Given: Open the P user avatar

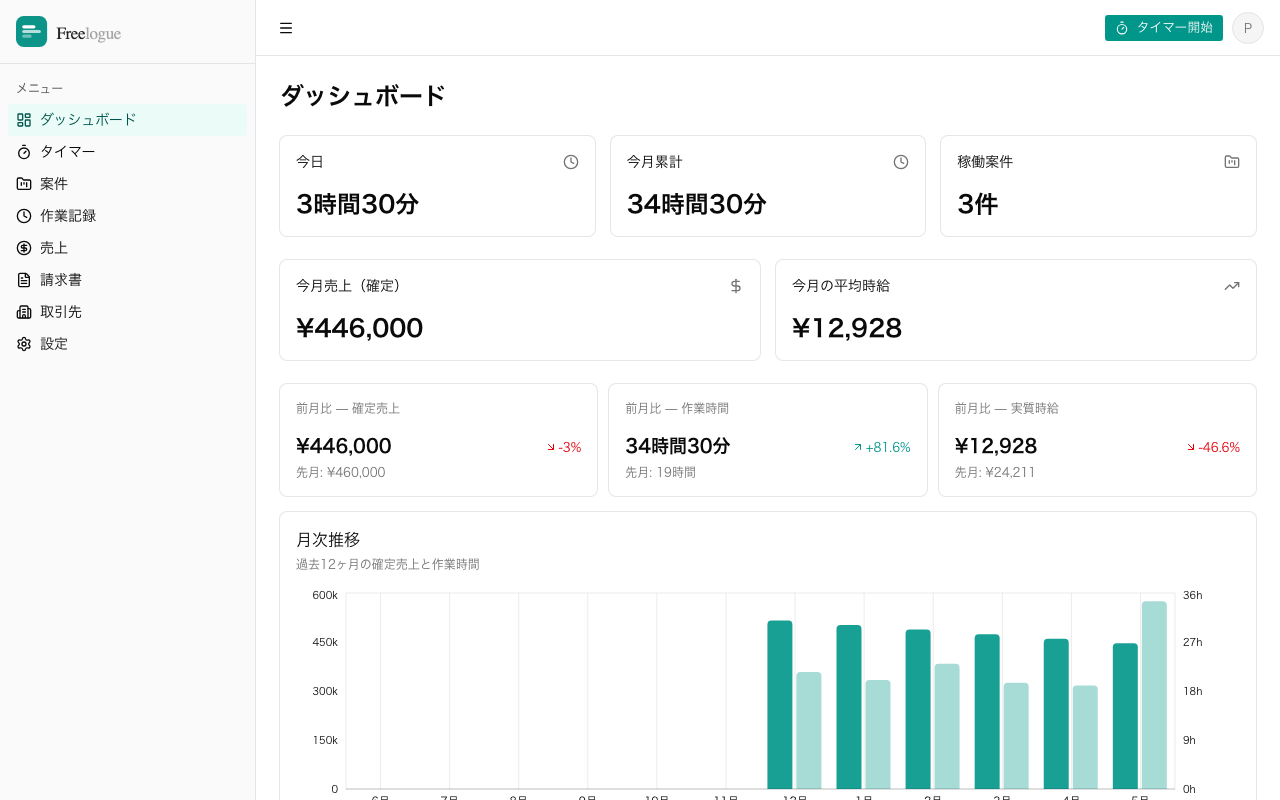Looking at the screenshot, I should (x=1247, y=28).
